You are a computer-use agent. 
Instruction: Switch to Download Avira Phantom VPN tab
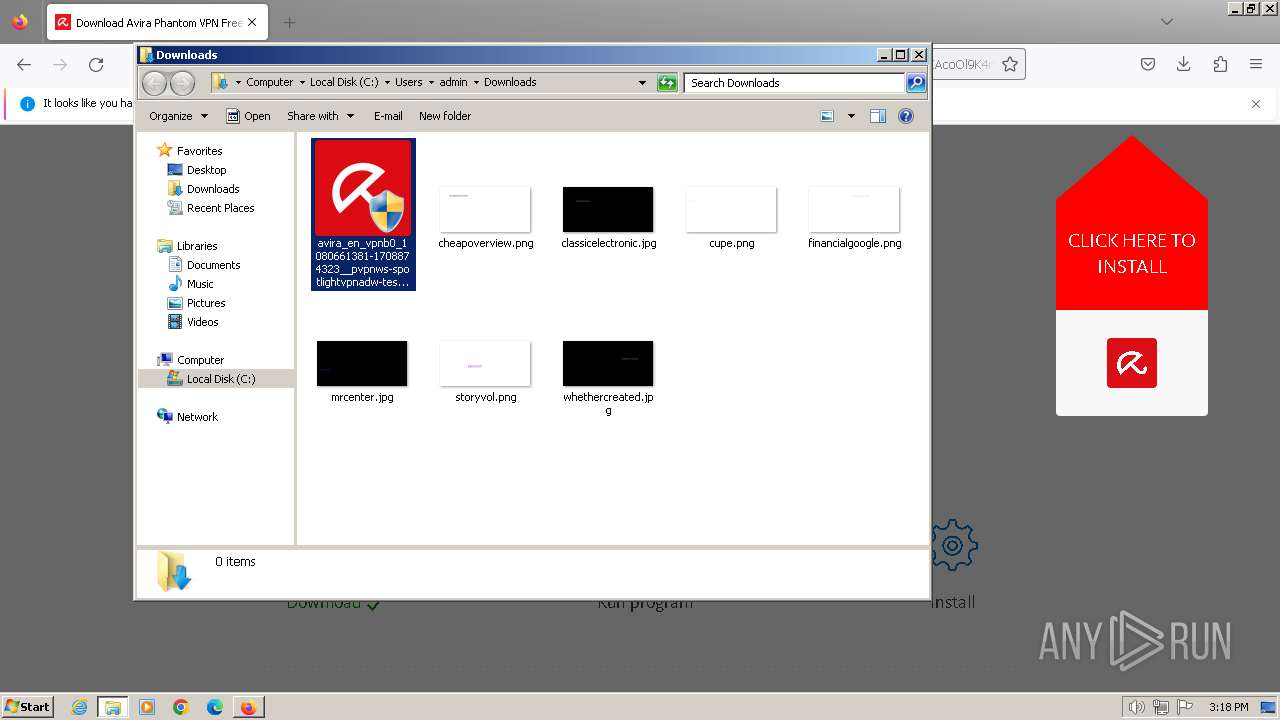158,22
